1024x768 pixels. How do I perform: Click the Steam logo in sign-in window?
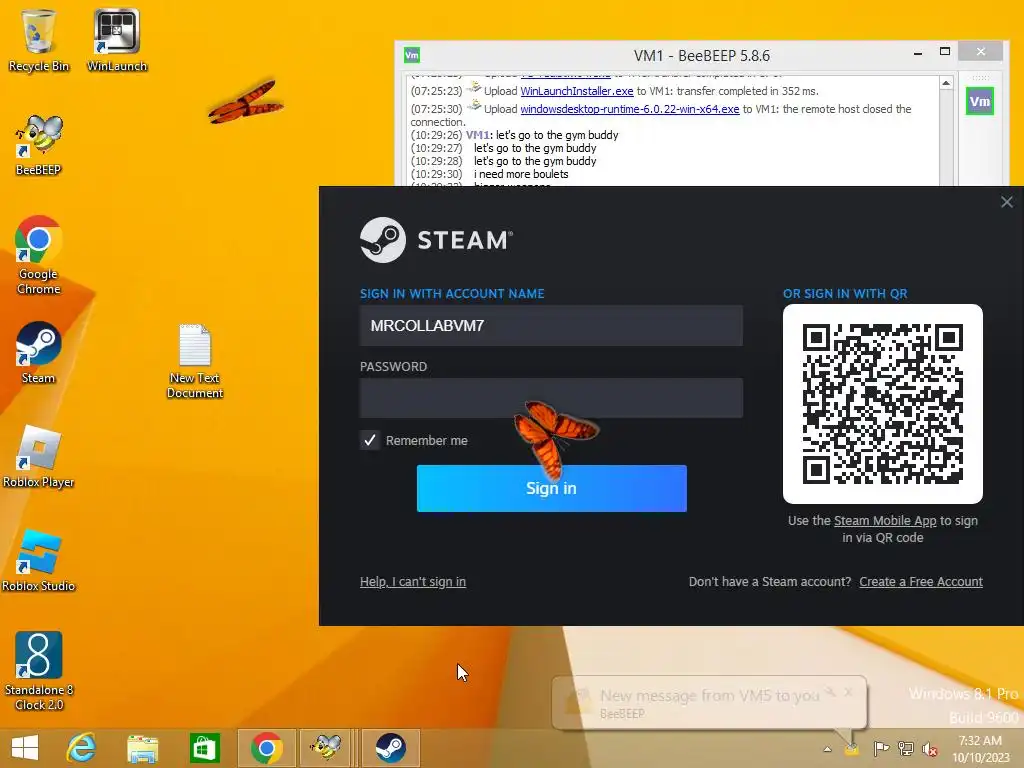click(383, 240)
